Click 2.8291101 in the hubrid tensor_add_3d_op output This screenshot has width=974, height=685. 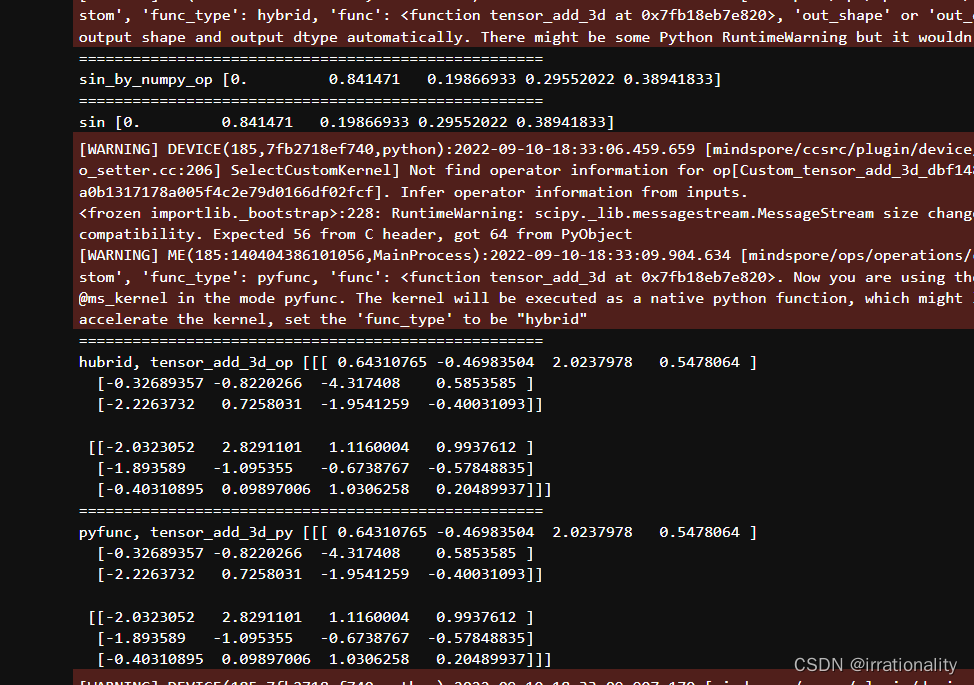coord(262,448)
